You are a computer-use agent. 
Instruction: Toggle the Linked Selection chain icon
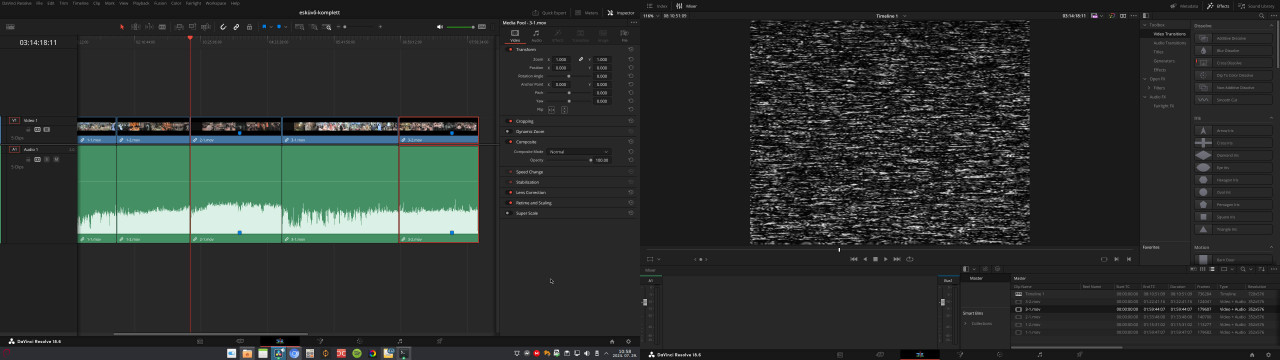(x=236, y=27)
